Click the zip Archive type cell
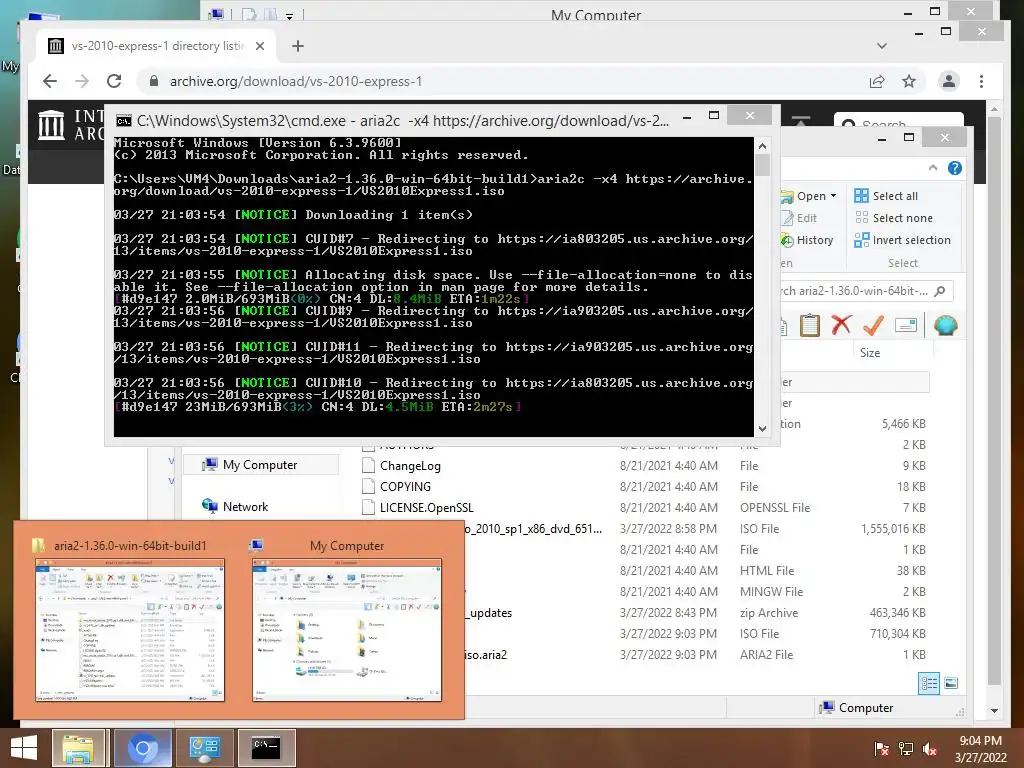The height and width of the screenshot is (768, 1024). [x=769, y=613]
